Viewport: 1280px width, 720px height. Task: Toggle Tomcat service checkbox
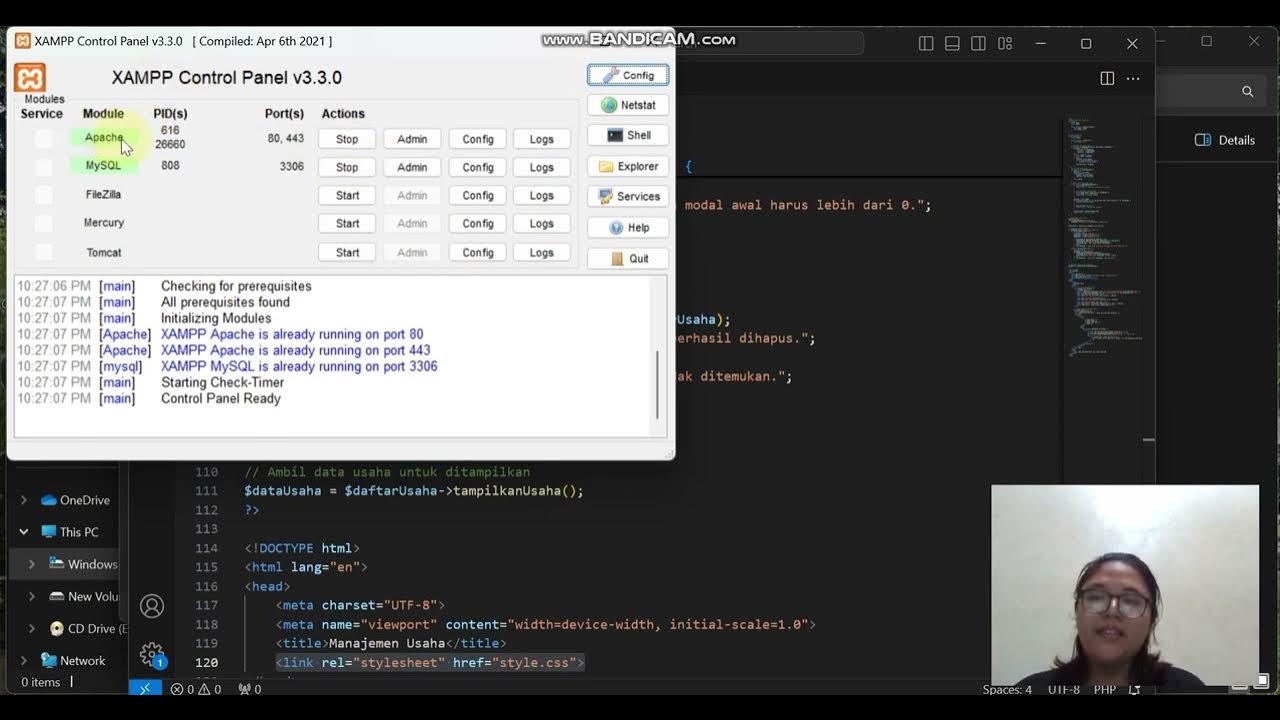[x=43, y=252]
